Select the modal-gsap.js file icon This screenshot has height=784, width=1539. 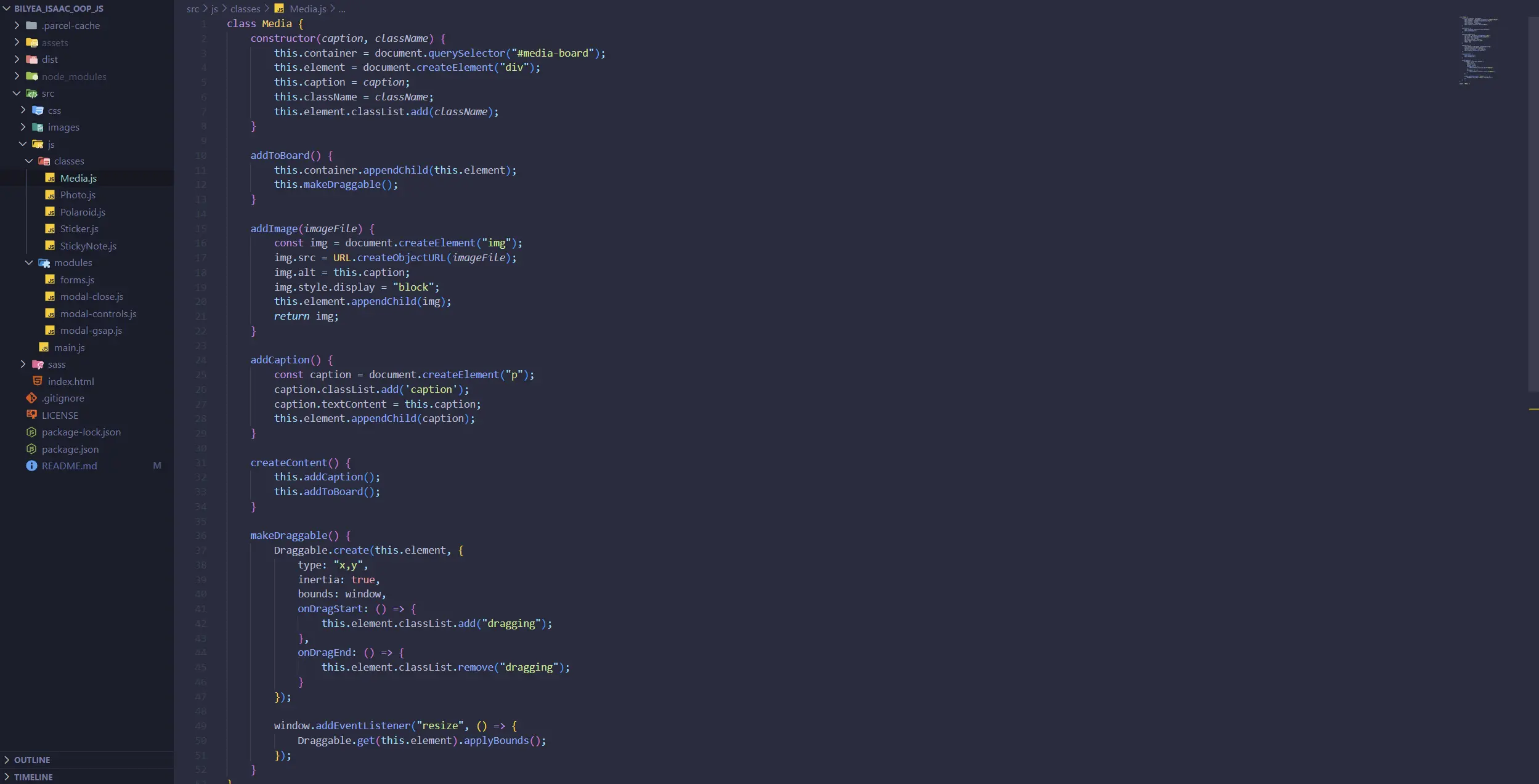click(50, 330)
